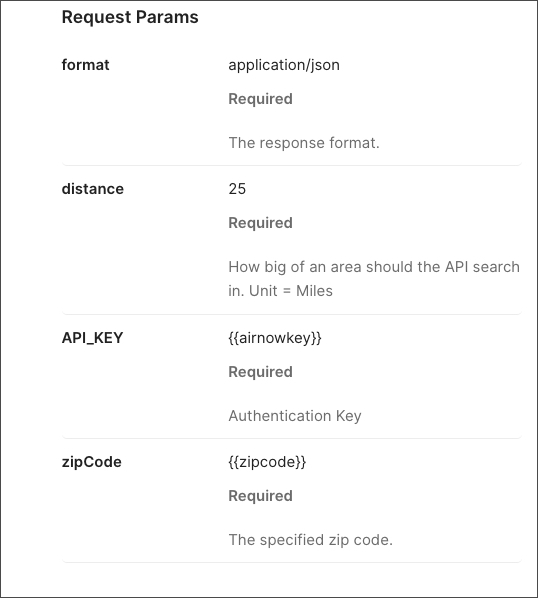Screen dimensions: 538x598
Task: Click the application/json value
Action: coord(284,65)
